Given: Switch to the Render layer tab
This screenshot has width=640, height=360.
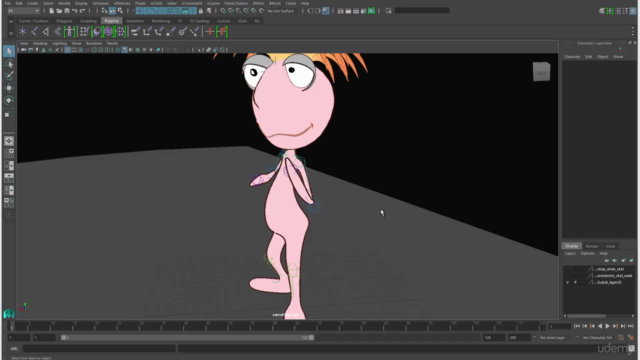Looking at the screenshot, I should coord(592,246).
